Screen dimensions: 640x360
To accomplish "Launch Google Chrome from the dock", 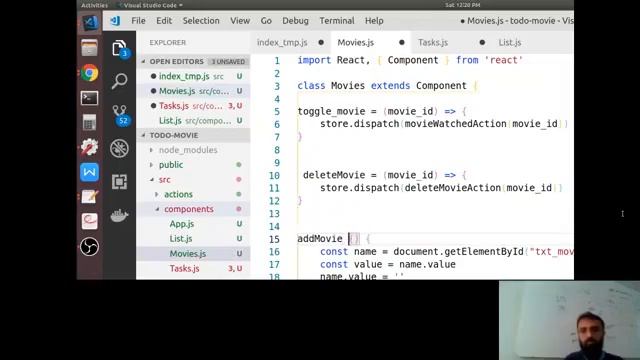I will [89, 73].
